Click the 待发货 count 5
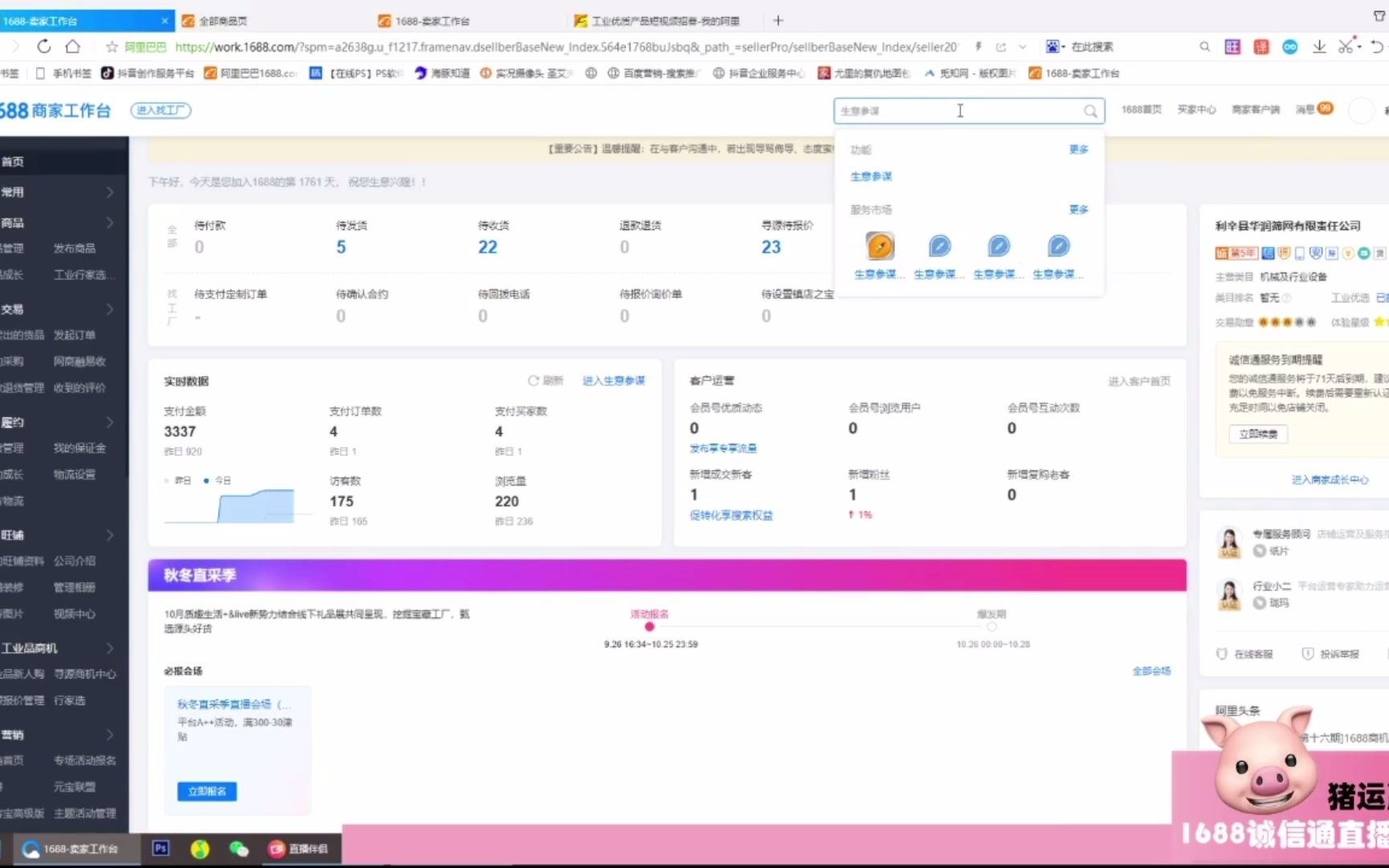 (341, 248)
